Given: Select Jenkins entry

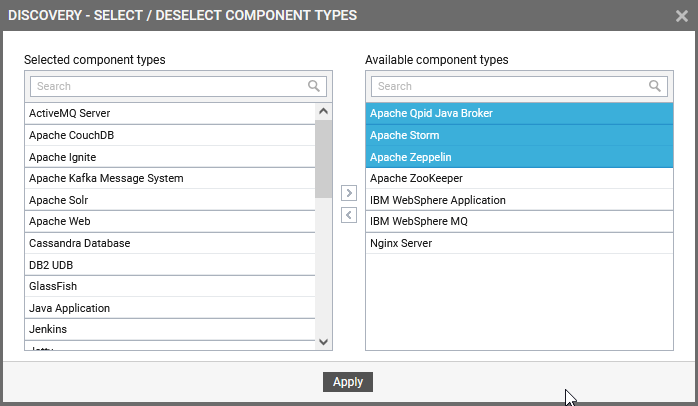Looking at the screenshot, I should click(170, 329).
